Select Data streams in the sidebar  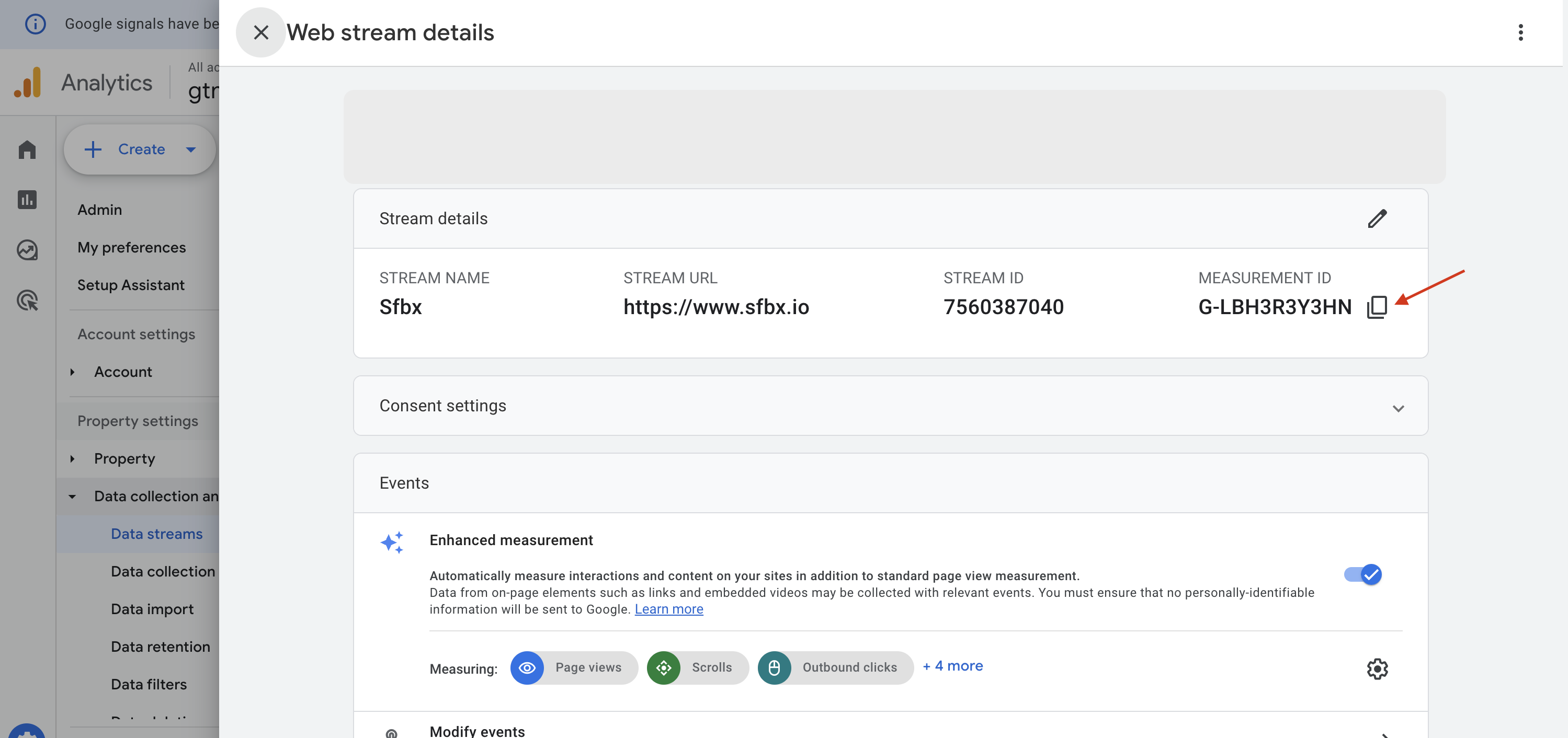156,534
